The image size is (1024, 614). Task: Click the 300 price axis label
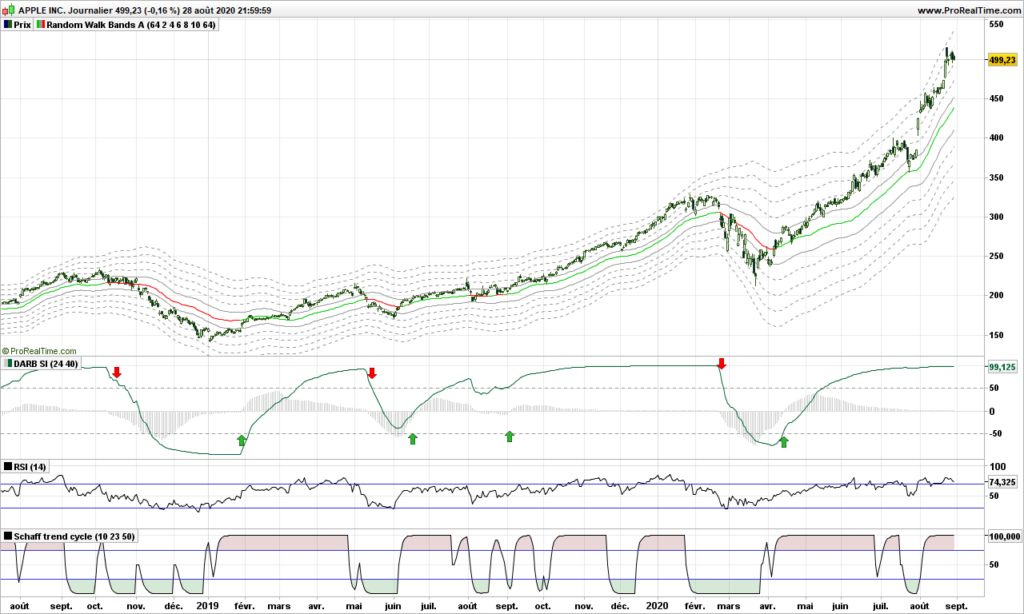coord(996,217)
